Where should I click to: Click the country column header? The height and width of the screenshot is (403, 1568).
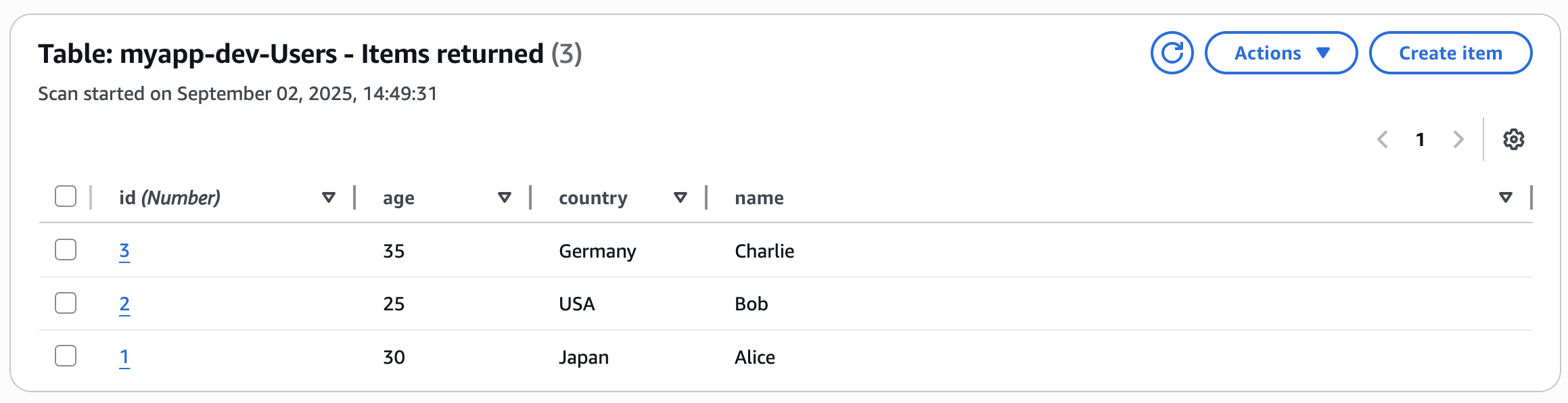593,198
